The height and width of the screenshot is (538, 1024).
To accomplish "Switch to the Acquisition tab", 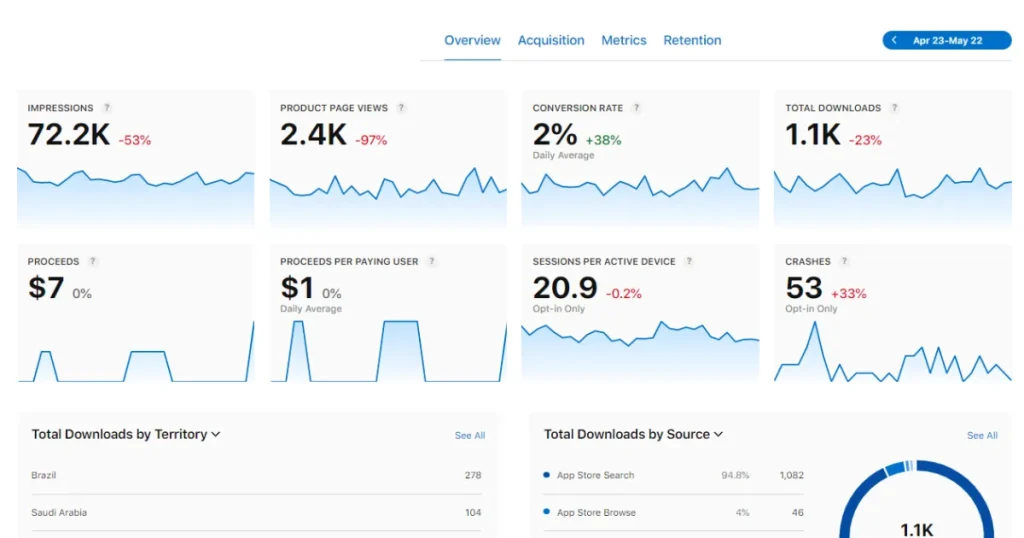I will (x=551, y=40).
